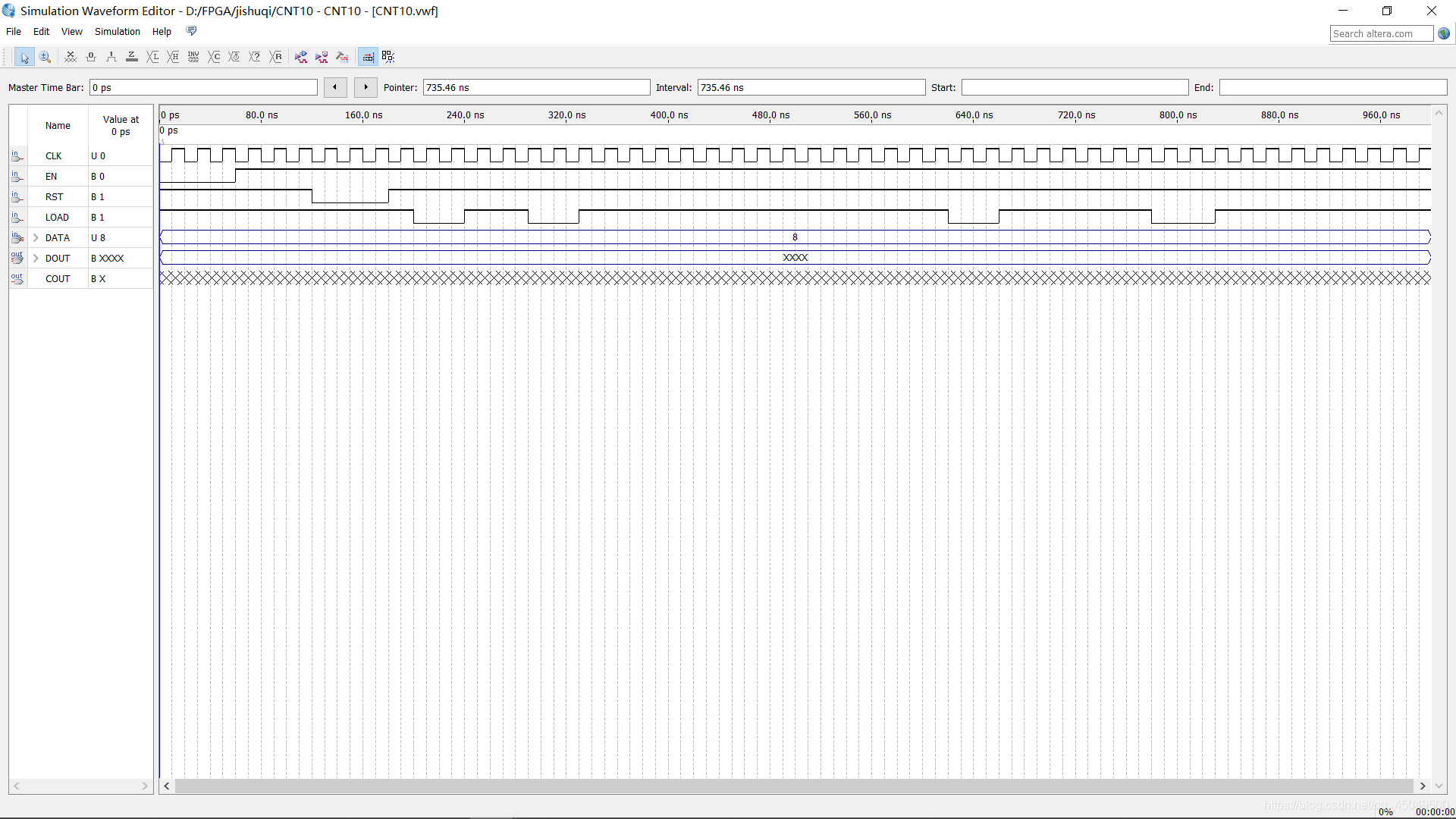Open the Simulation menu
The image size is (1456, 819).
118,32
